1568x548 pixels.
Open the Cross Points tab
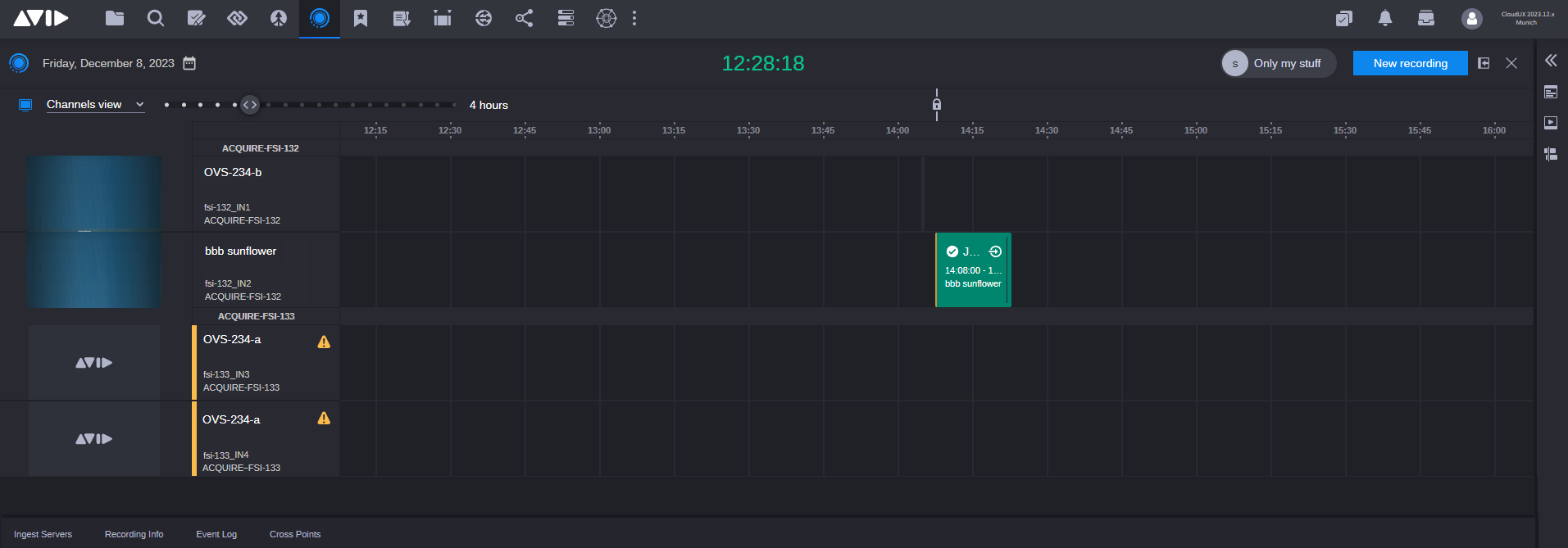[x=295, y=534]
